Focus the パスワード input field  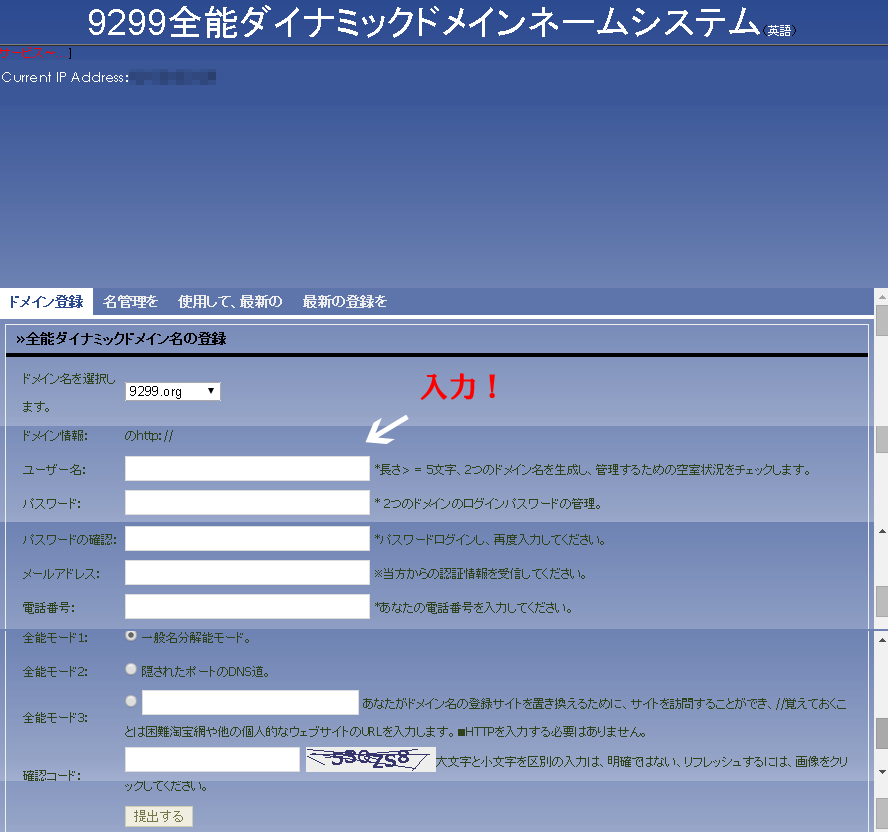tap(247, 502)
